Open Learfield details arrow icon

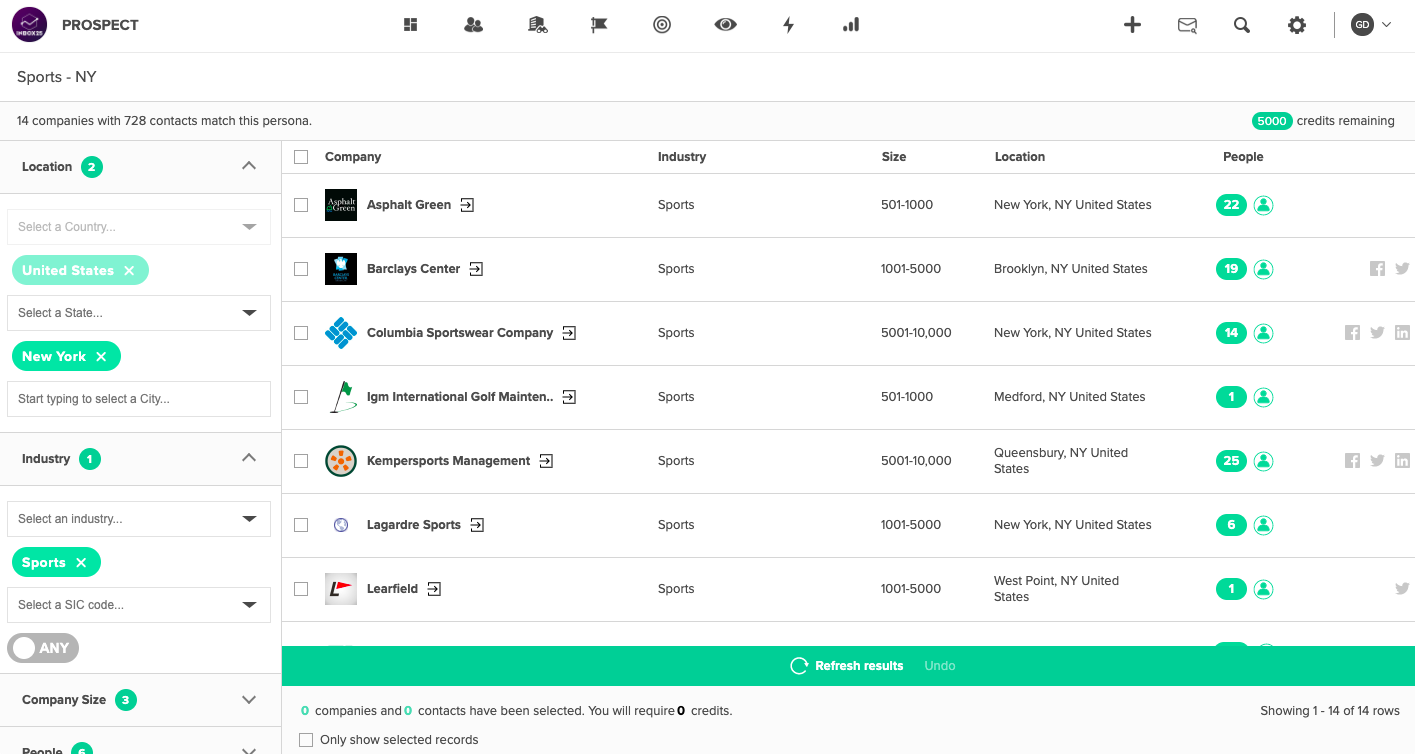[434, 589]
